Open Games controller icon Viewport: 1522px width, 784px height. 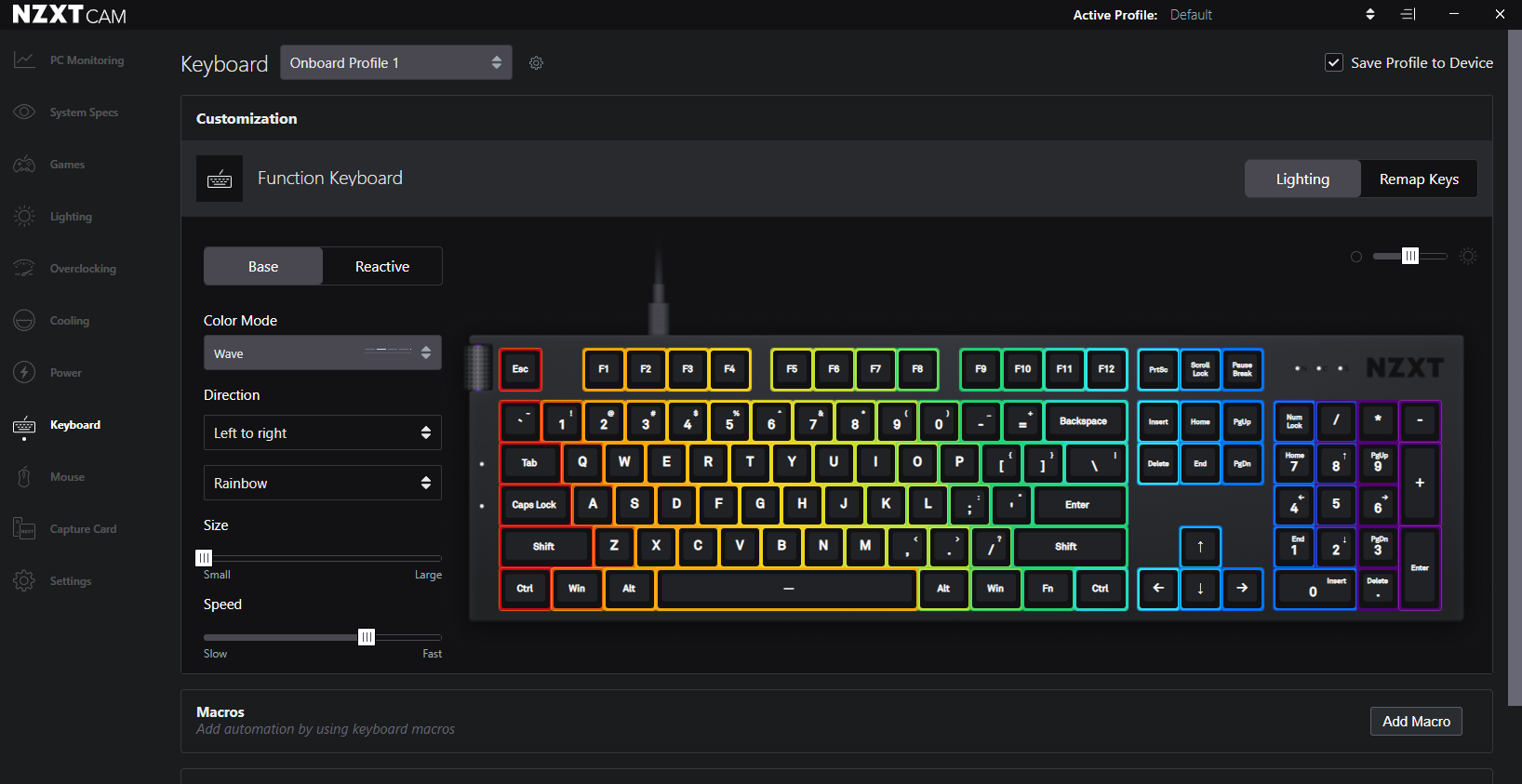(x=24, y=164)
